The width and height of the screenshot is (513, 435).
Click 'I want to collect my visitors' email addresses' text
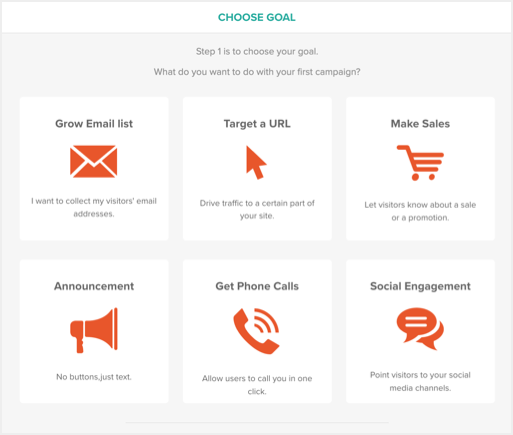pos(94,207)
